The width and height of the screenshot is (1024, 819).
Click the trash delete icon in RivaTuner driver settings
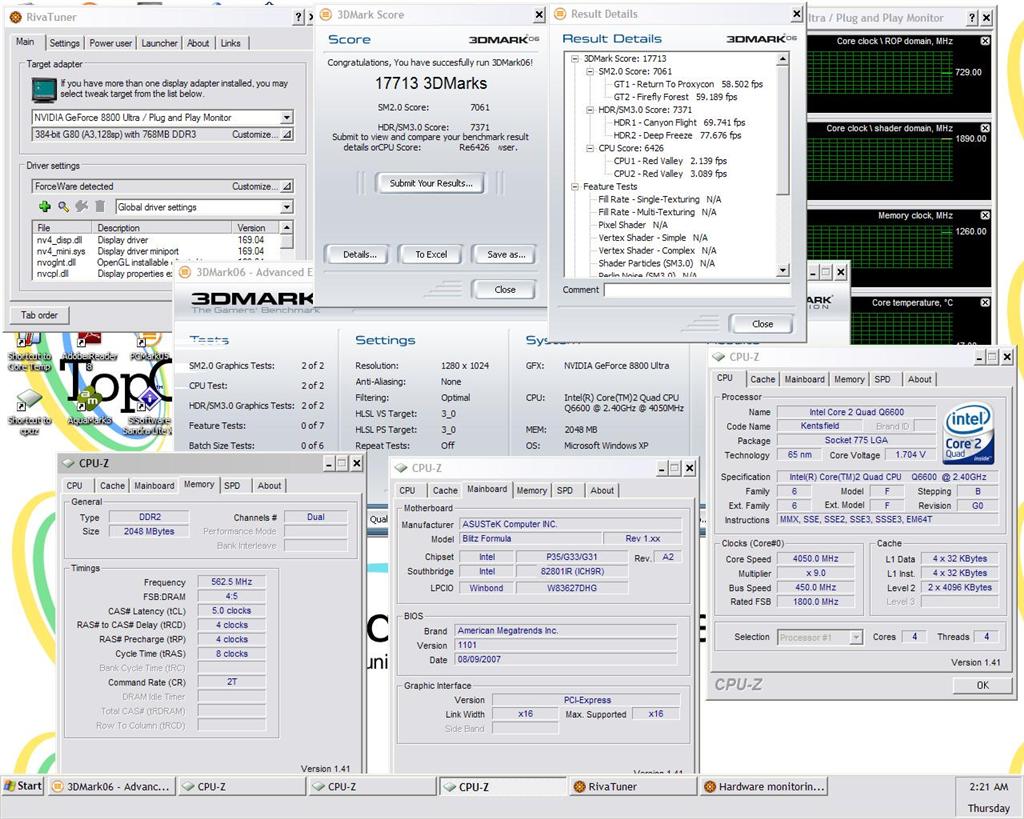(100, 206)
